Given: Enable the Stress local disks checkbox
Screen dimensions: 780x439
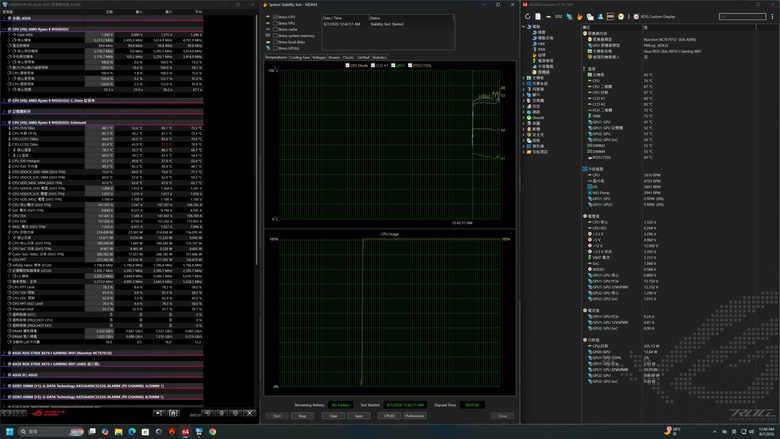Looking at the screenshot, I should [276, 42].
